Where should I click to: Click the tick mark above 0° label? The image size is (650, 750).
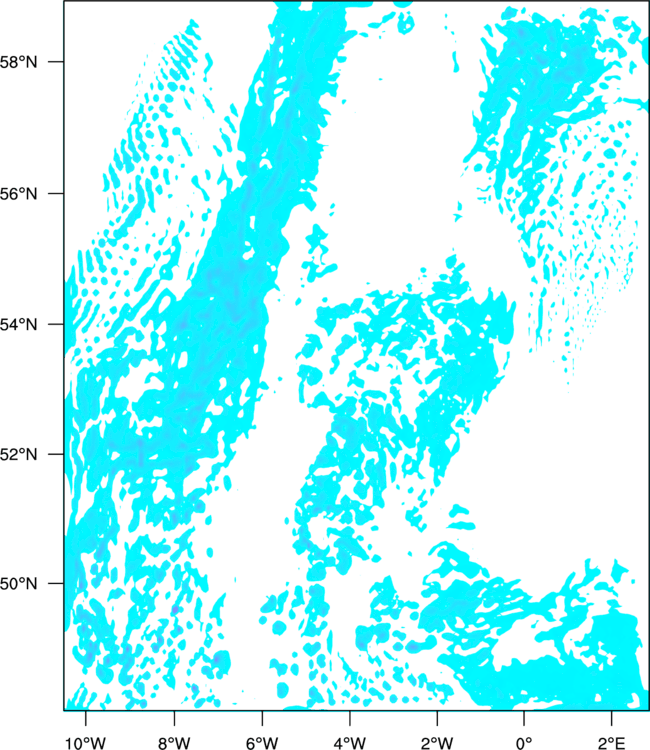pyautogui.click(x=524, y=715)
